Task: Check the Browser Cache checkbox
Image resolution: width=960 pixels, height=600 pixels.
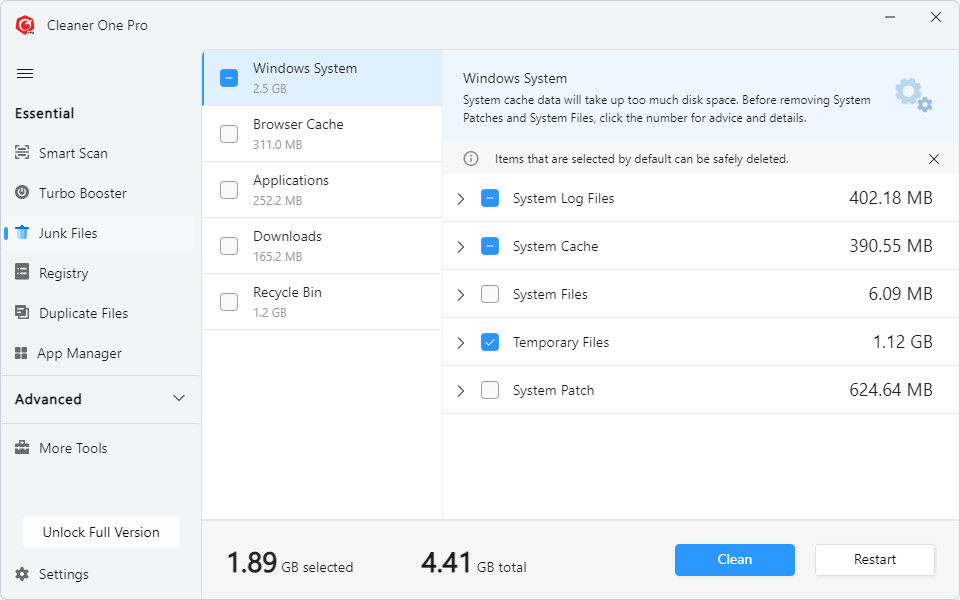Action: click(x=229, y=134)
